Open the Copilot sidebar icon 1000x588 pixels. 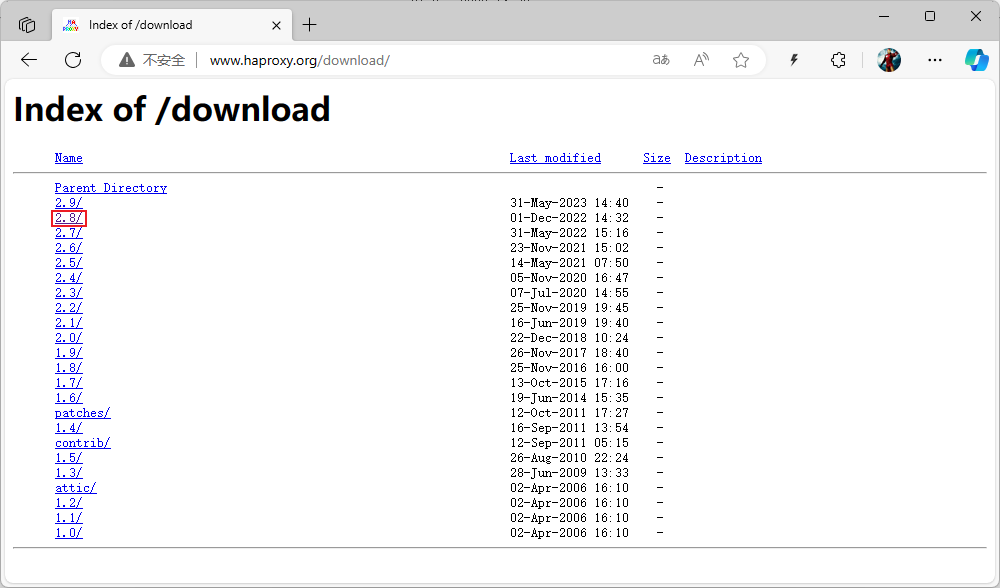[x=976, y=60]
